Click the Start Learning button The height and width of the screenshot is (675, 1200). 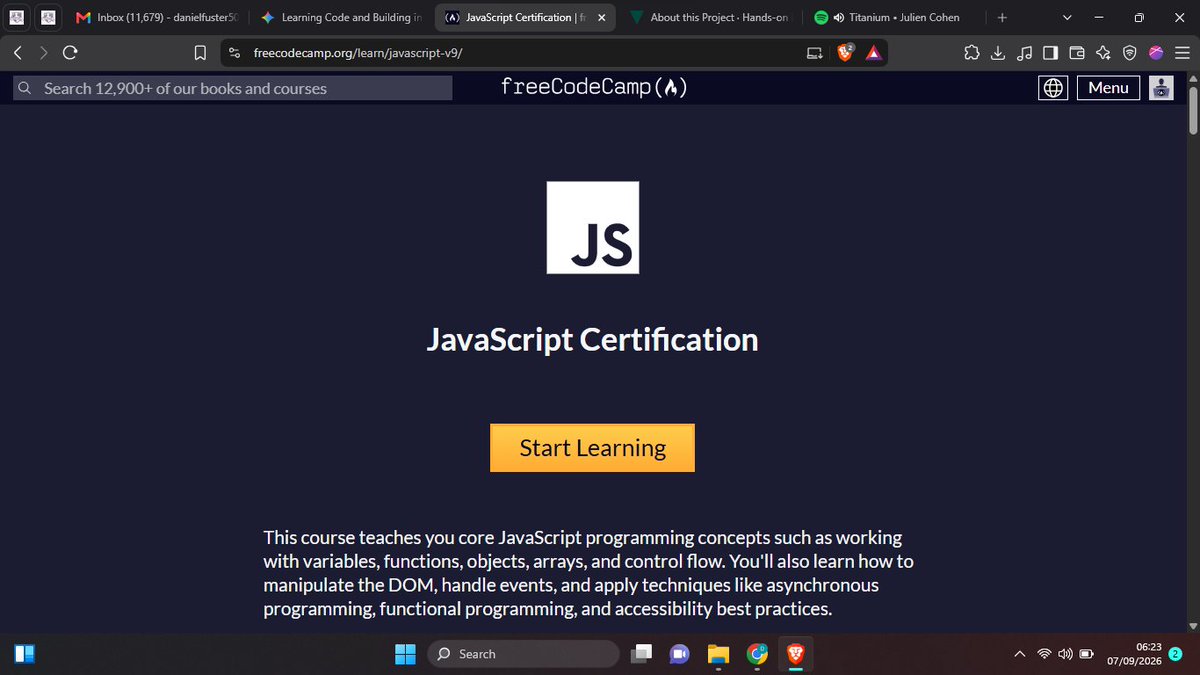[x=592, y=448]
